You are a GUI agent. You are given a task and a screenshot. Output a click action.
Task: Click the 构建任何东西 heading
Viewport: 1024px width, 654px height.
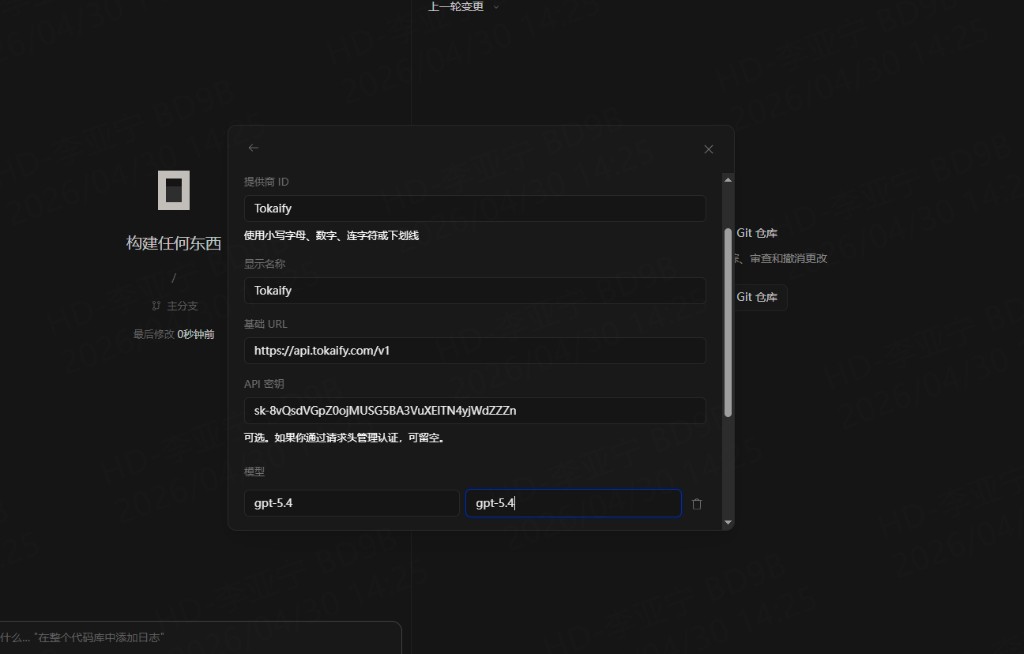click(174, 243)
